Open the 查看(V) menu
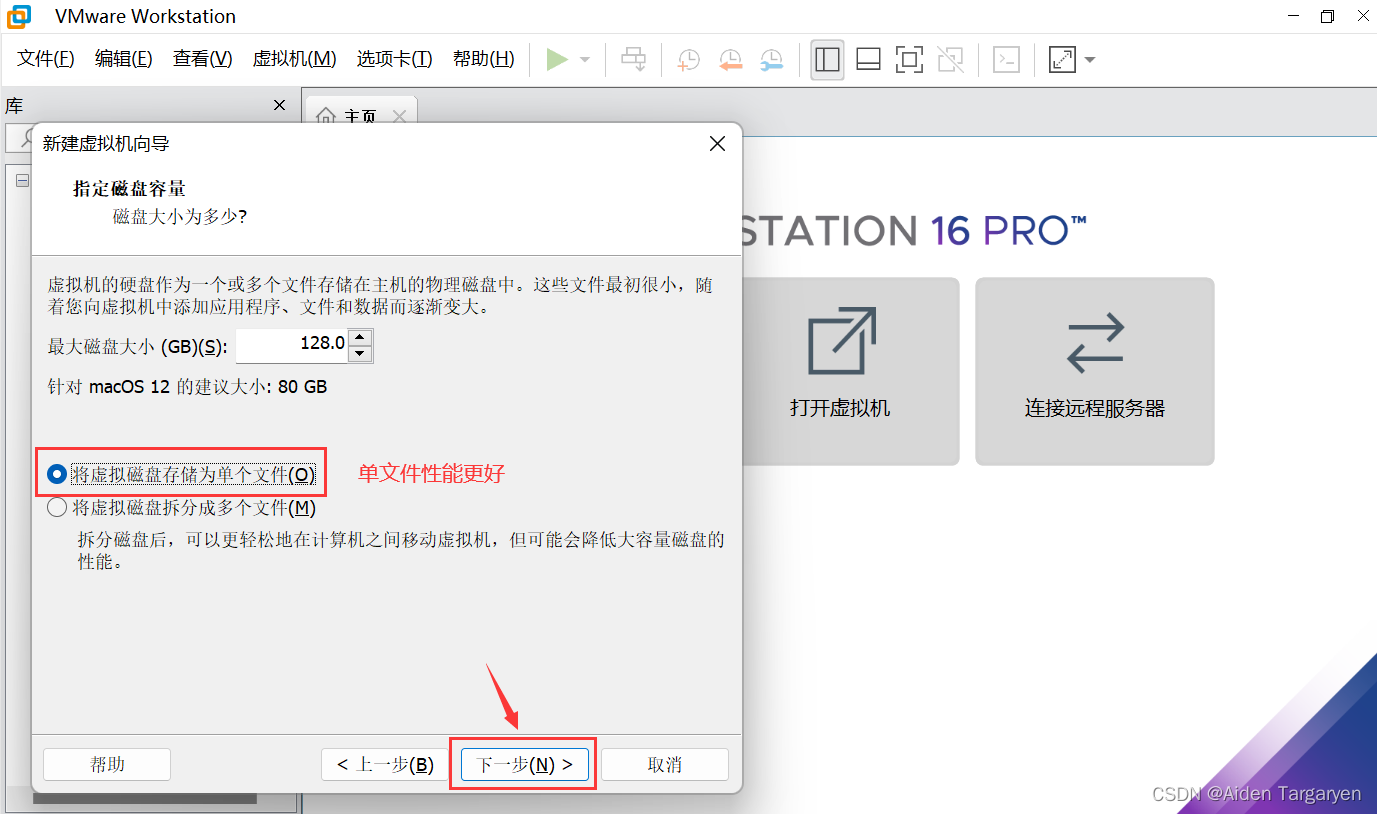Image resolution: width=1377 pixels, height=814 pixels. (203, 59)
